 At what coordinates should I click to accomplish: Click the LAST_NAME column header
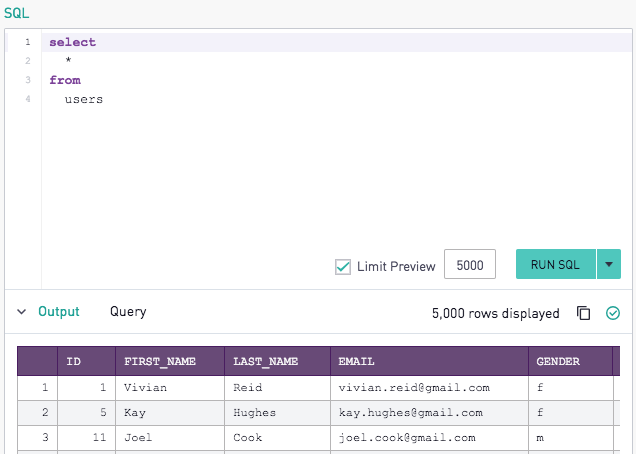pos(277,361)
